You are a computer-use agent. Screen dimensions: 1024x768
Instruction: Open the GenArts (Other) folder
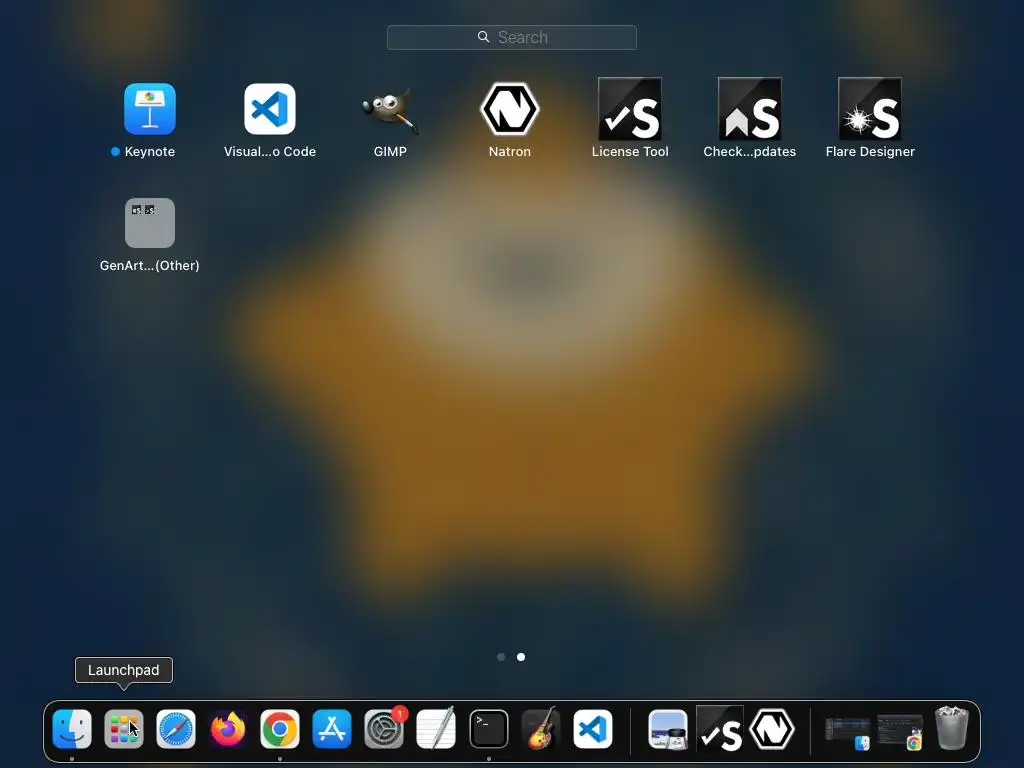tap(150, 223)
